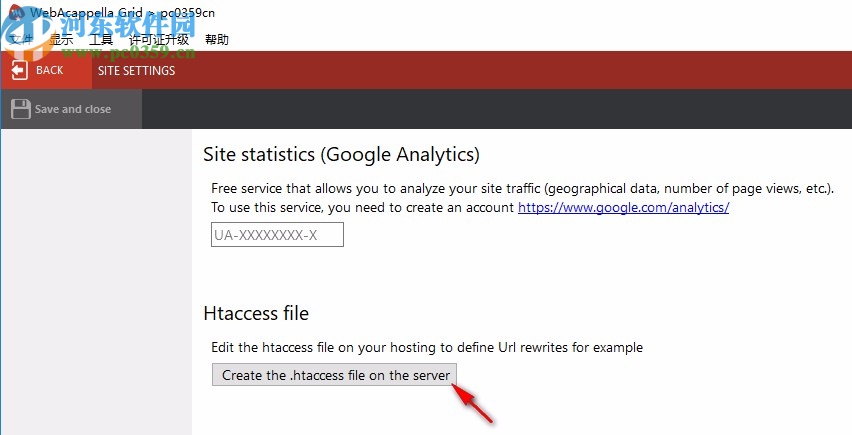Select the SITE SETTINGS tab
Viewport: 852px width, 435px height.
pyautogui.click(x=136, y=71)
